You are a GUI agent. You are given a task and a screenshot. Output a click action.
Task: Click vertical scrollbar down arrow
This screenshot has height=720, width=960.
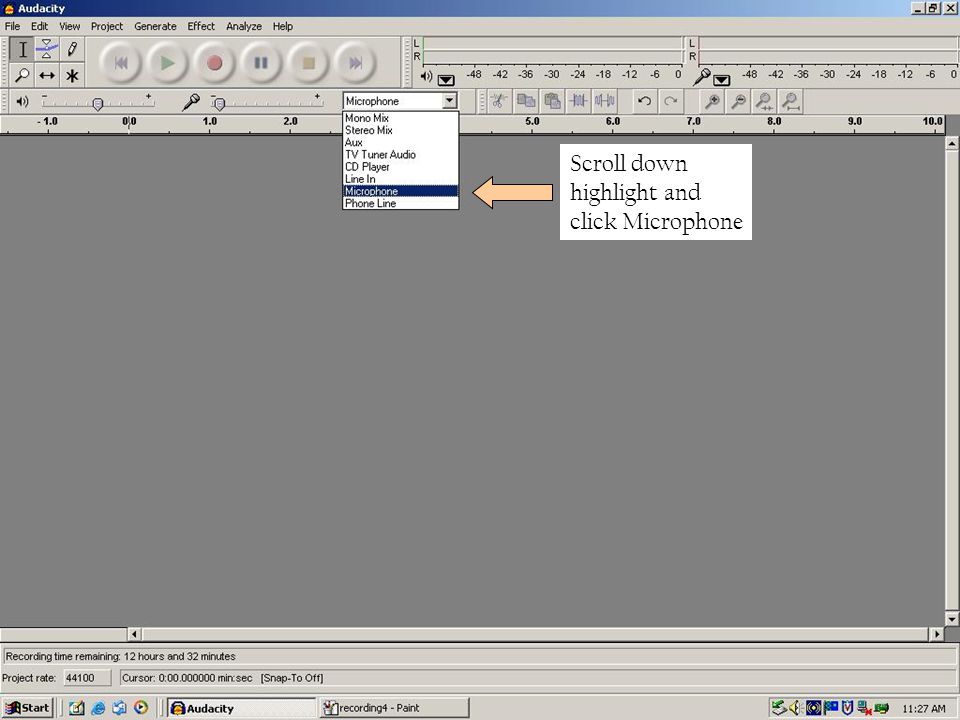click(x=951, y=619)
